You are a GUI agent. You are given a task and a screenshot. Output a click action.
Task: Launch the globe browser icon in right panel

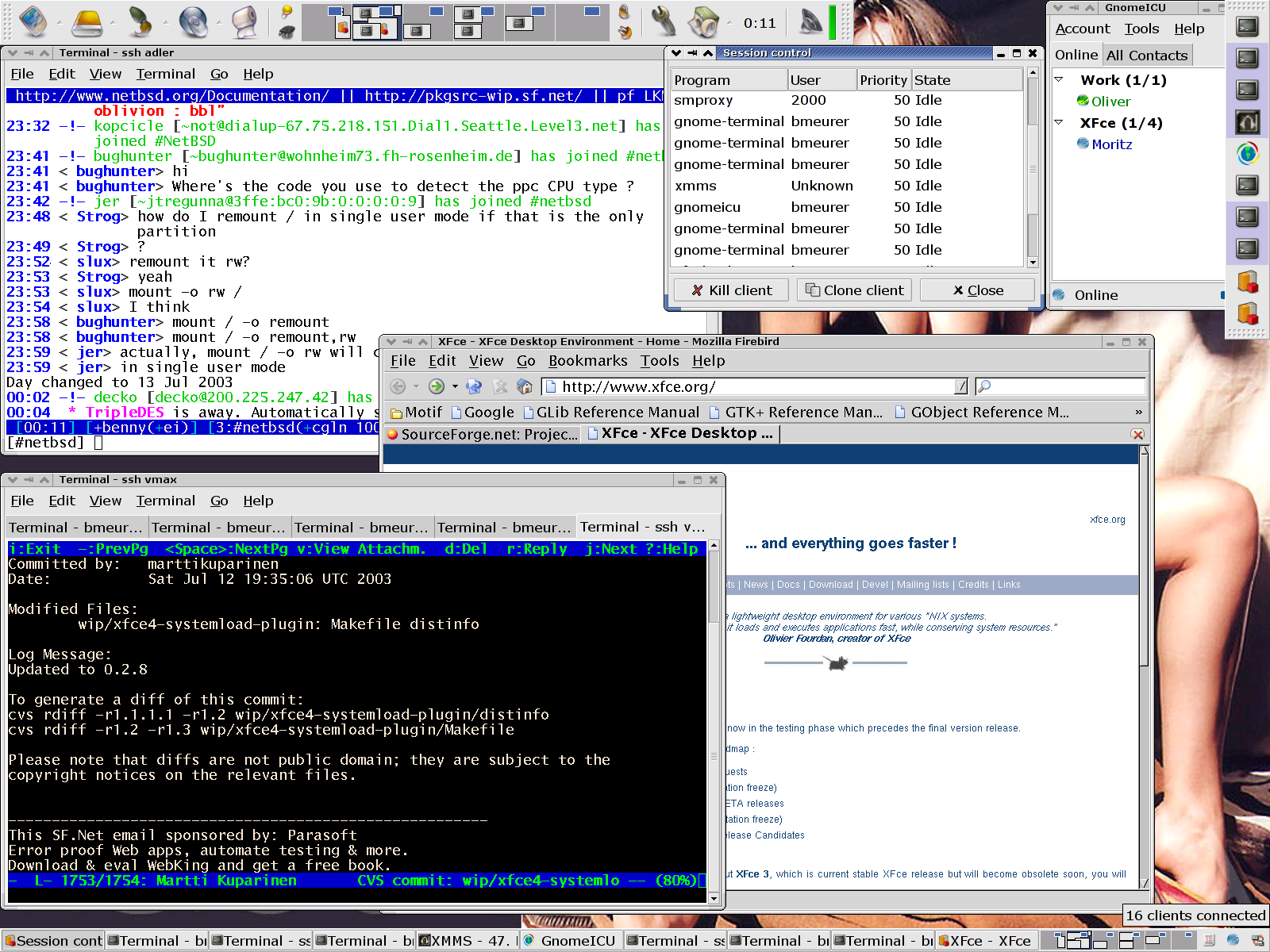pyautogui.click(x=1248, y=153)
